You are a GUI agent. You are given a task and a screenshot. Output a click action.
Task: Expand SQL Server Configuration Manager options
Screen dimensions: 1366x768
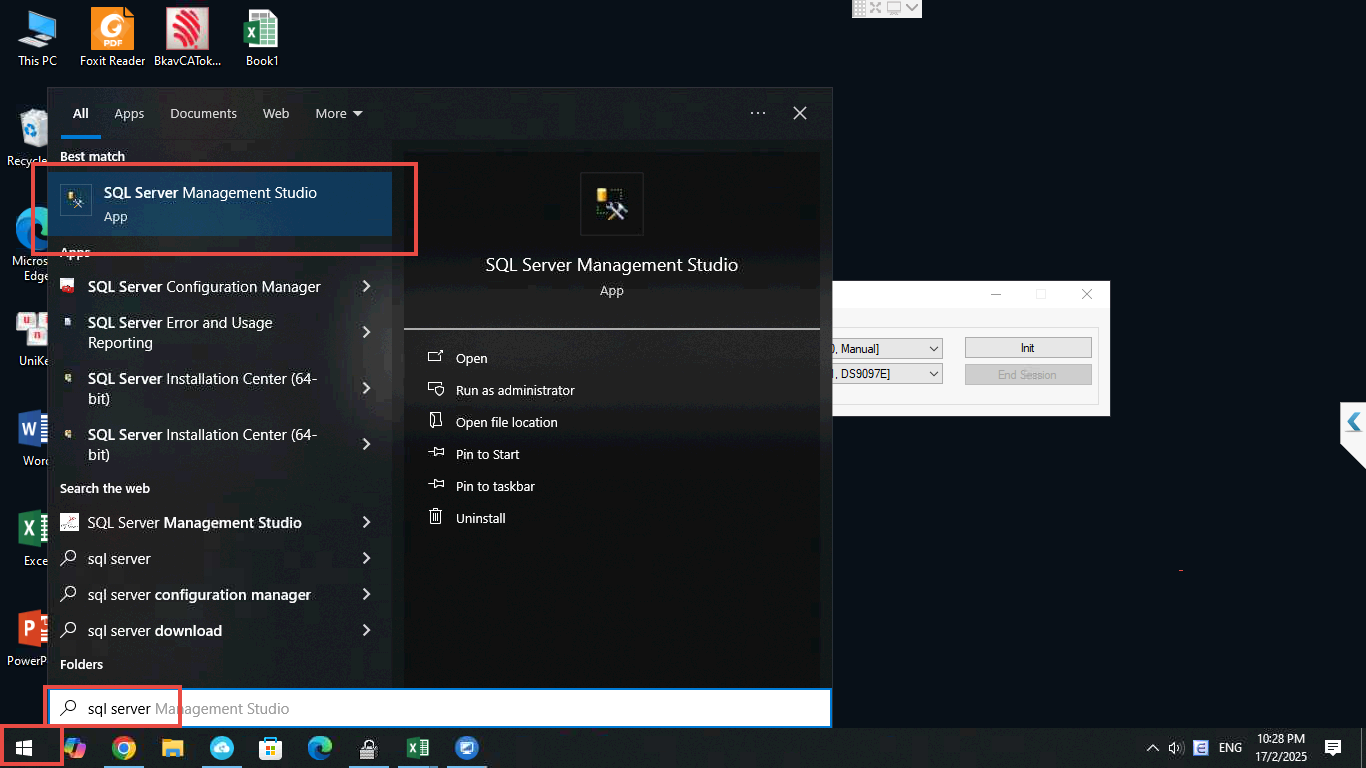tap(366, 287)
